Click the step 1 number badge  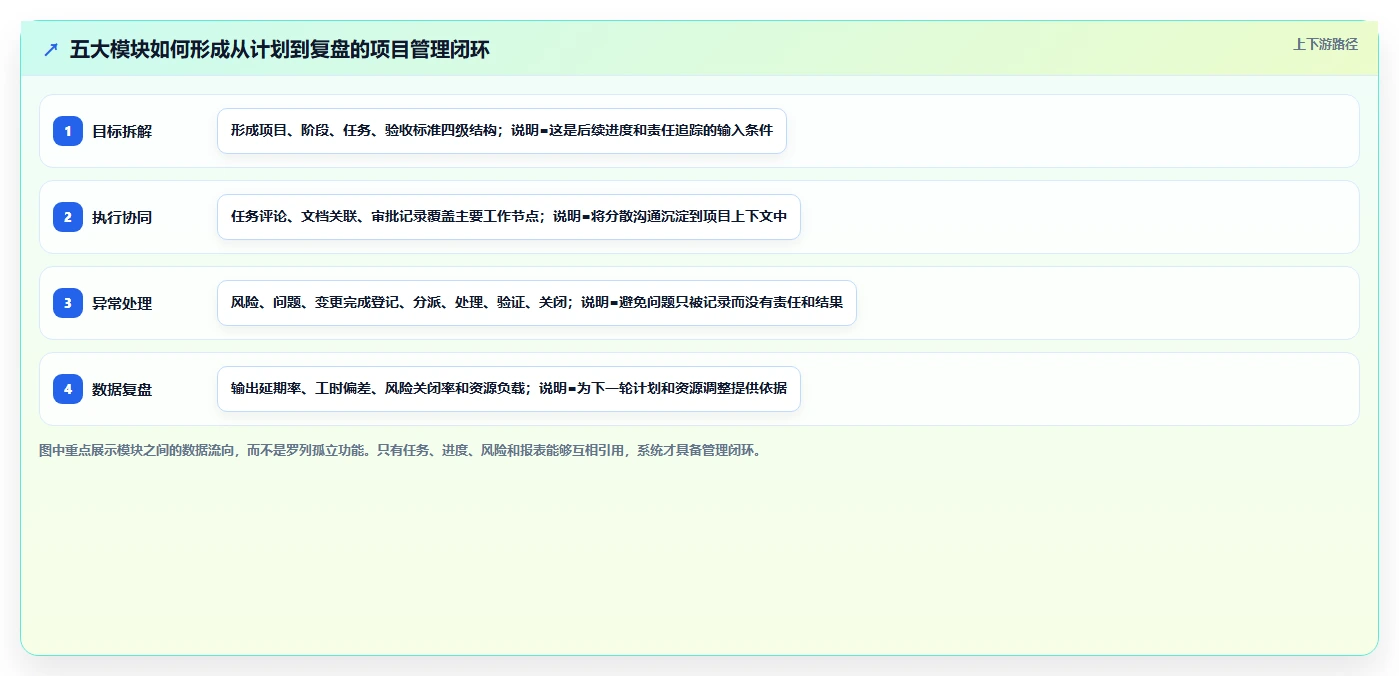[68, 131]
